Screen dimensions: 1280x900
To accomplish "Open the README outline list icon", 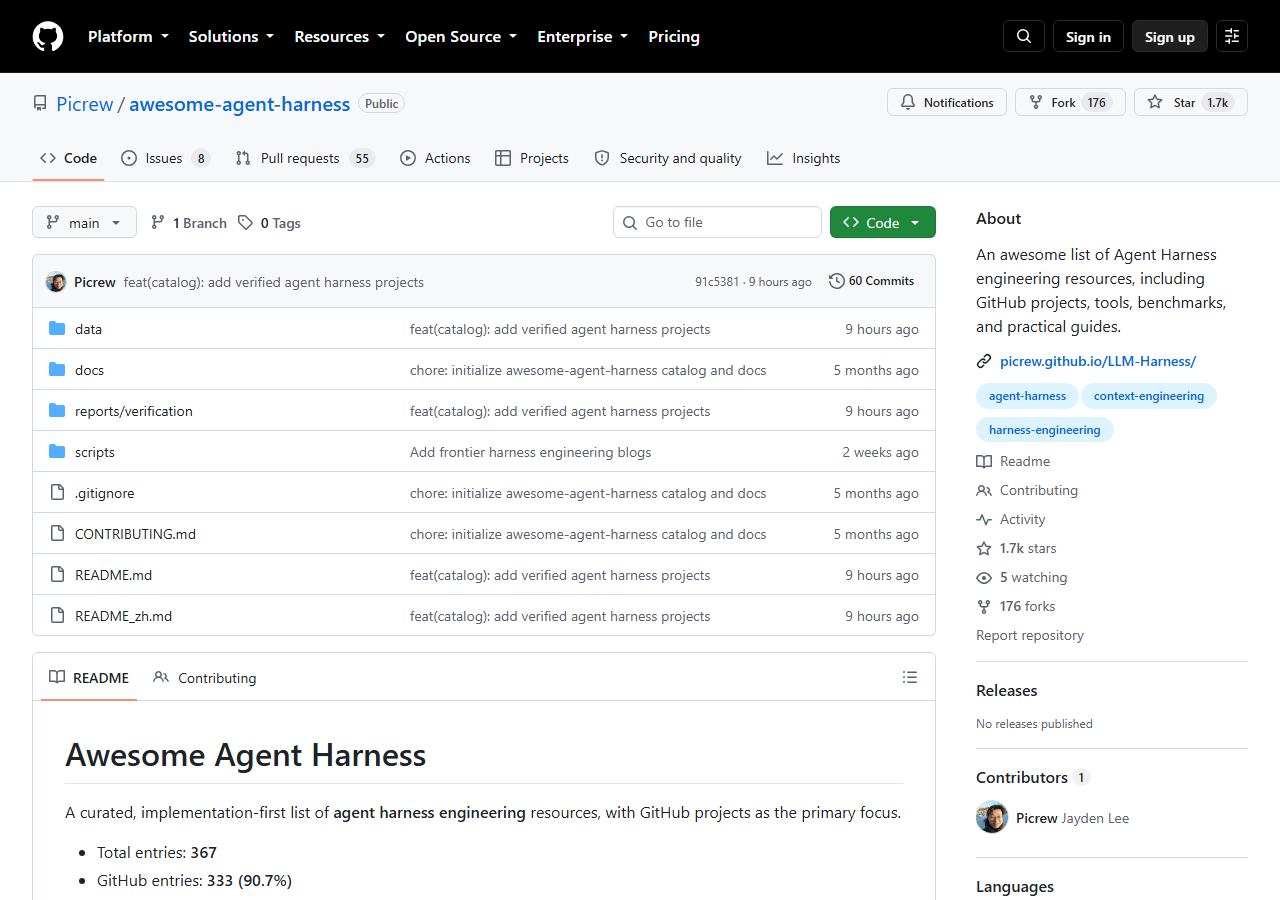I will 910,677.
